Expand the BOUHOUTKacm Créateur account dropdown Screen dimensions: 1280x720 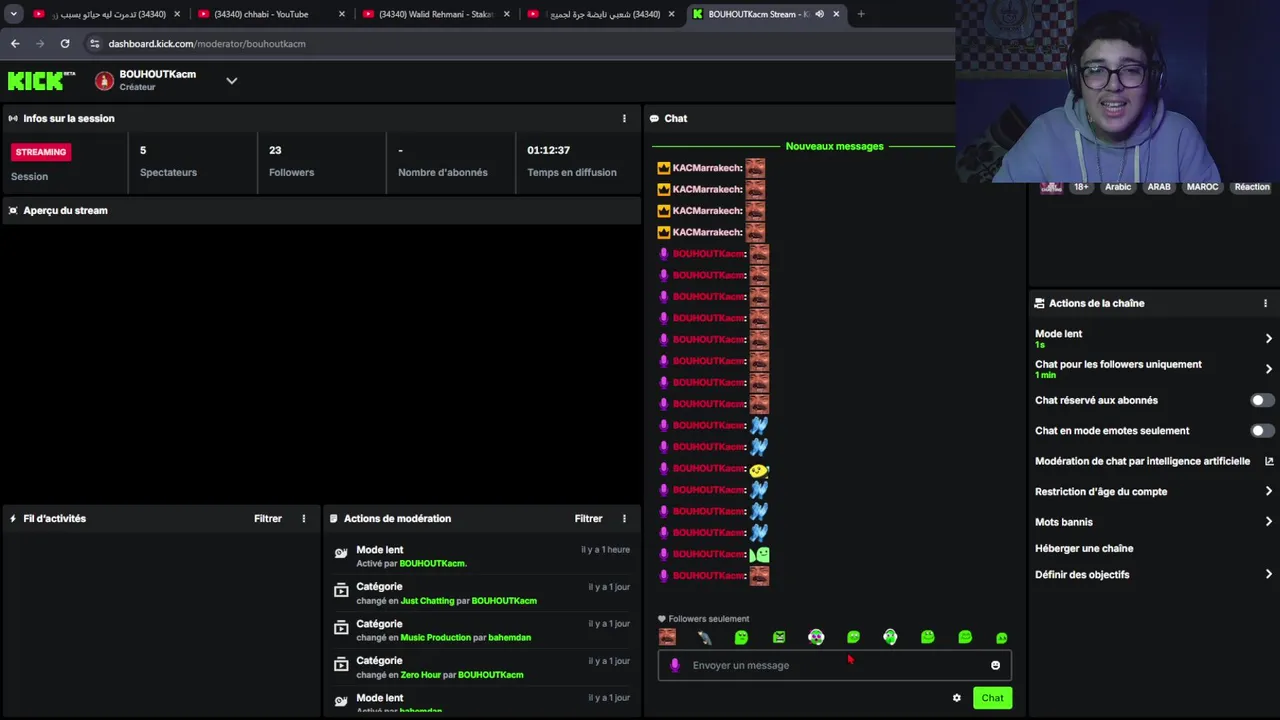pyautogui.click(x=231, y=81)
